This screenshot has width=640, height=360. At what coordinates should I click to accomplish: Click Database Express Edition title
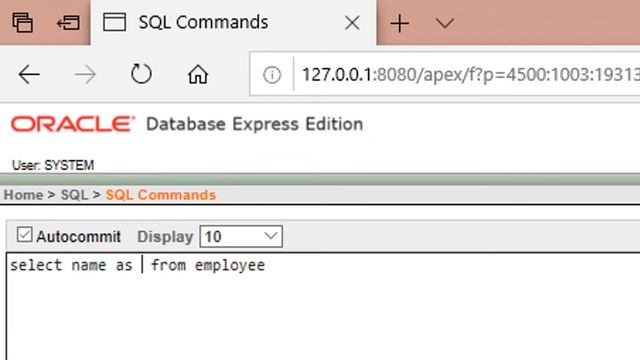pos(254,124)
